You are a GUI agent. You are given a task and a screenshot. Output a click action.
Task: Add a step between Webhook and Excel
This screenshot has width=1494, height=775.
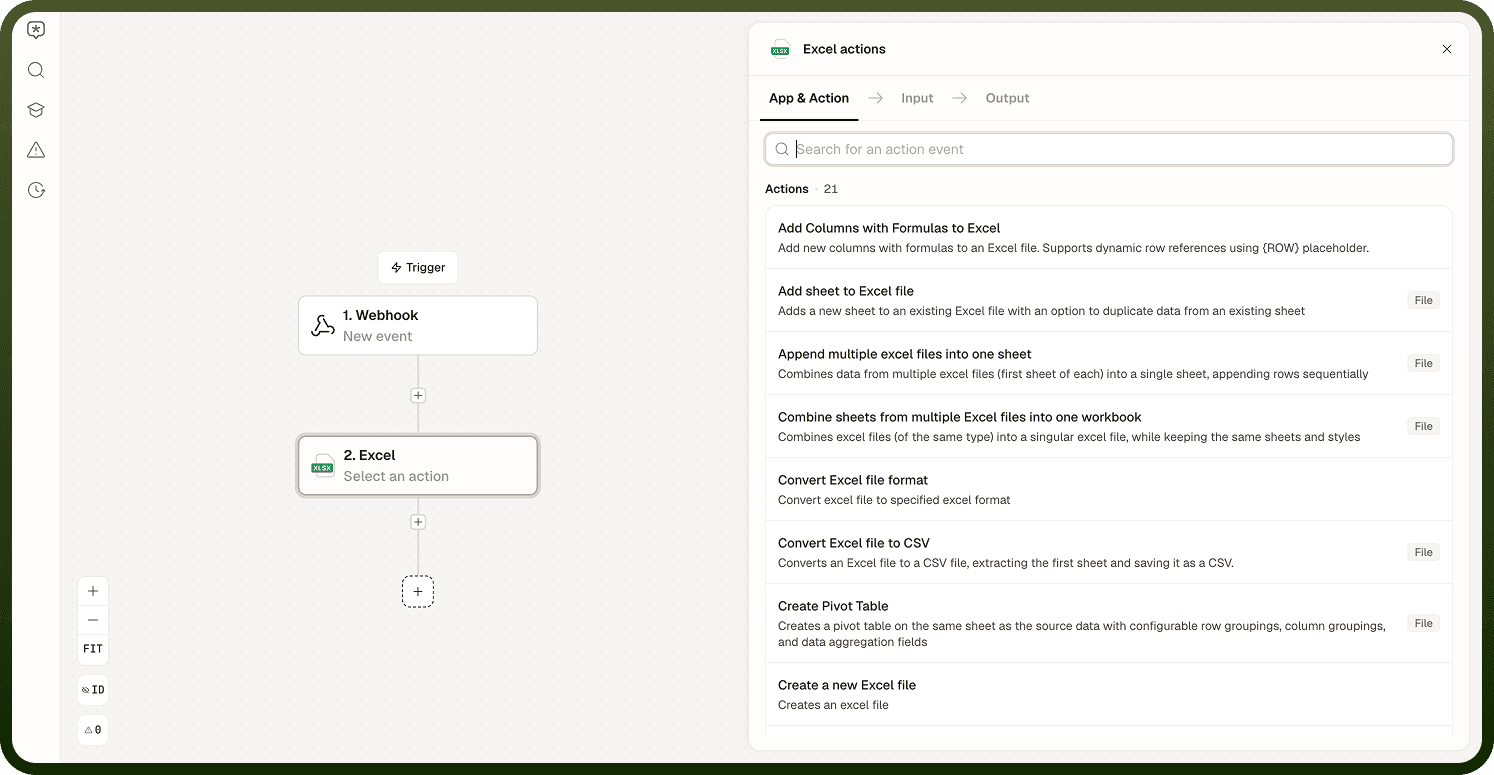click(x=418, y=395)
